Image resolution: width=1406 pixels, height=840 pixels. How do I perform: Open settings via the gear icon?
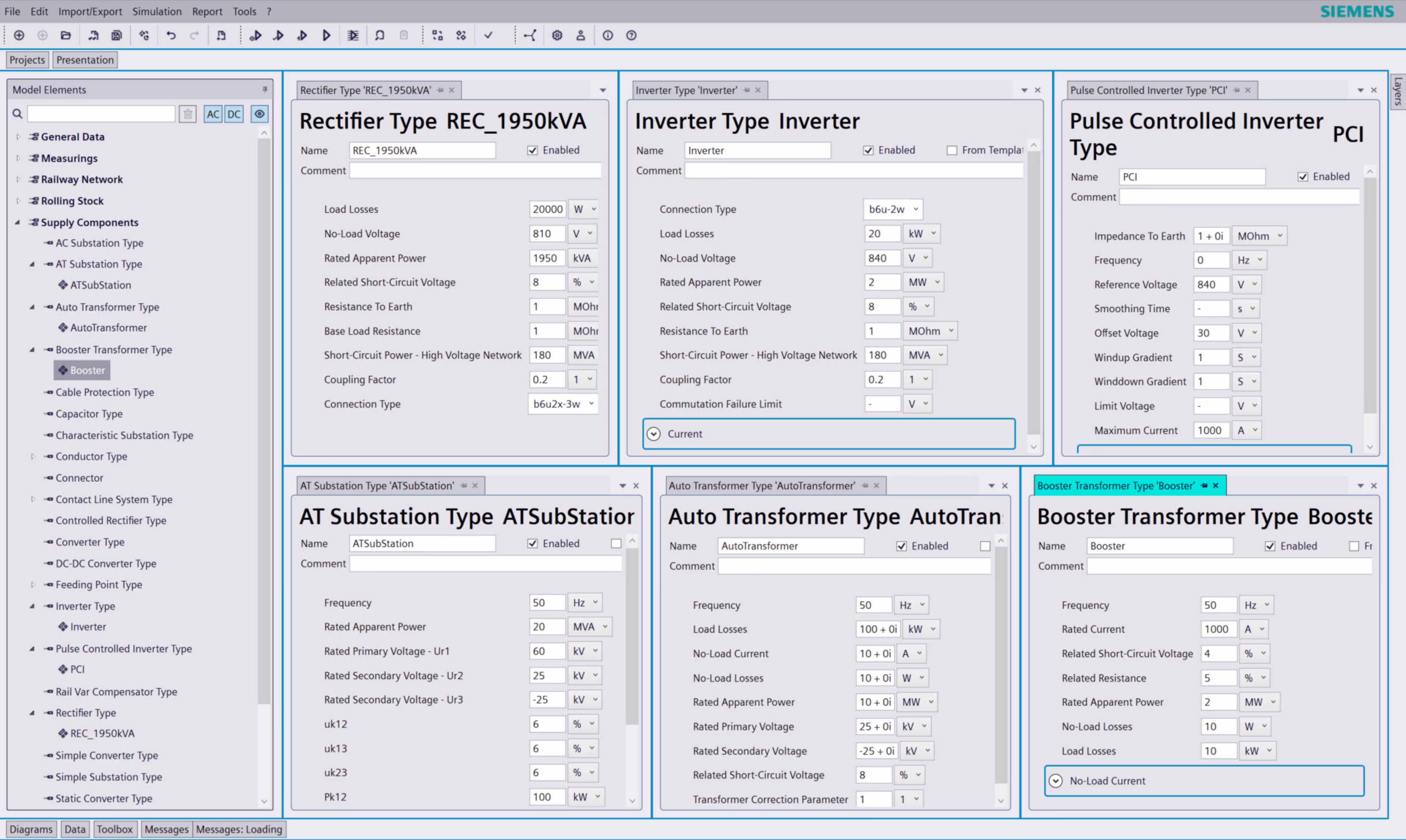[x=557, y=36]
